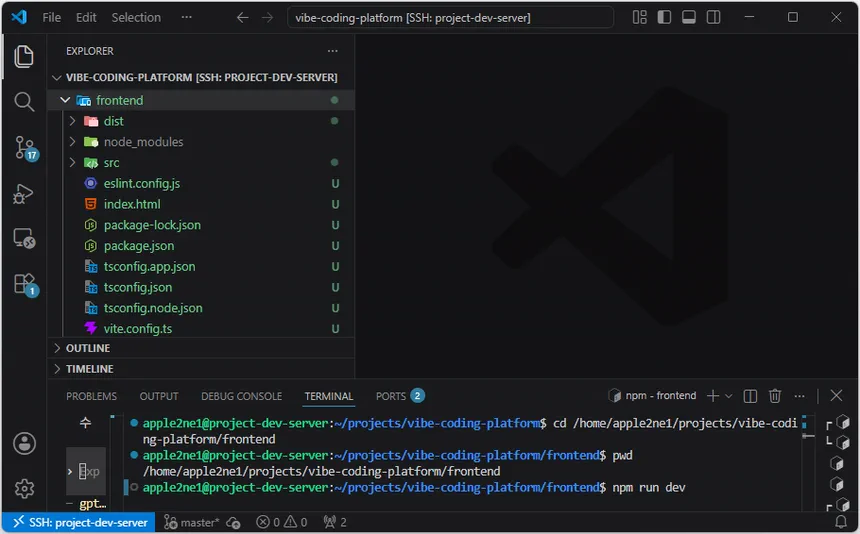Open notifications bell in status bar

coord(841,522)
